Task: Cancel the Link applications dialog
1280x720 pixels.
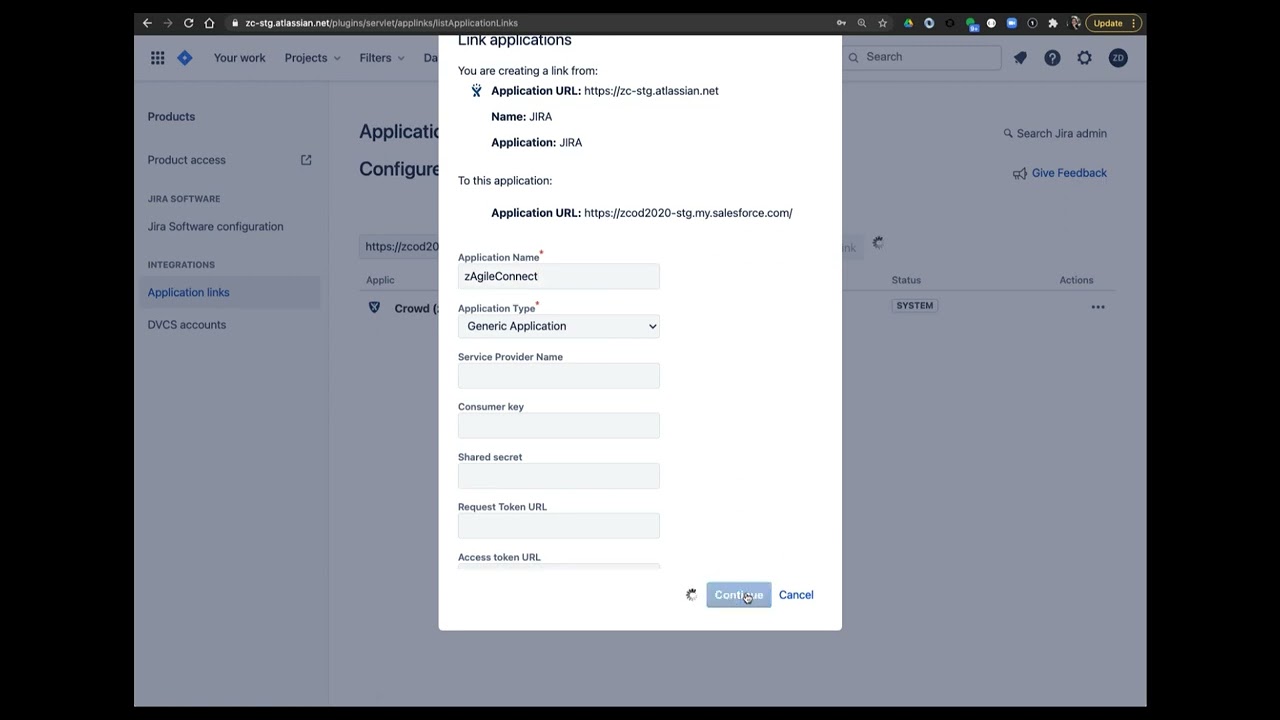Action: click(x=796, y=595)
